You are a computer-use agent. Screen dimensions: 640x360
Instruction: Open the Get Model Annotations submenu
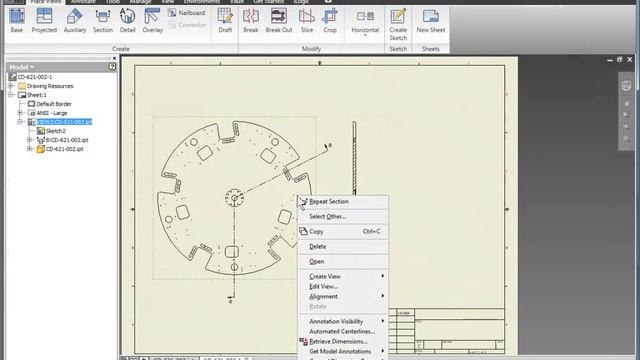click(x=343, y=351)
